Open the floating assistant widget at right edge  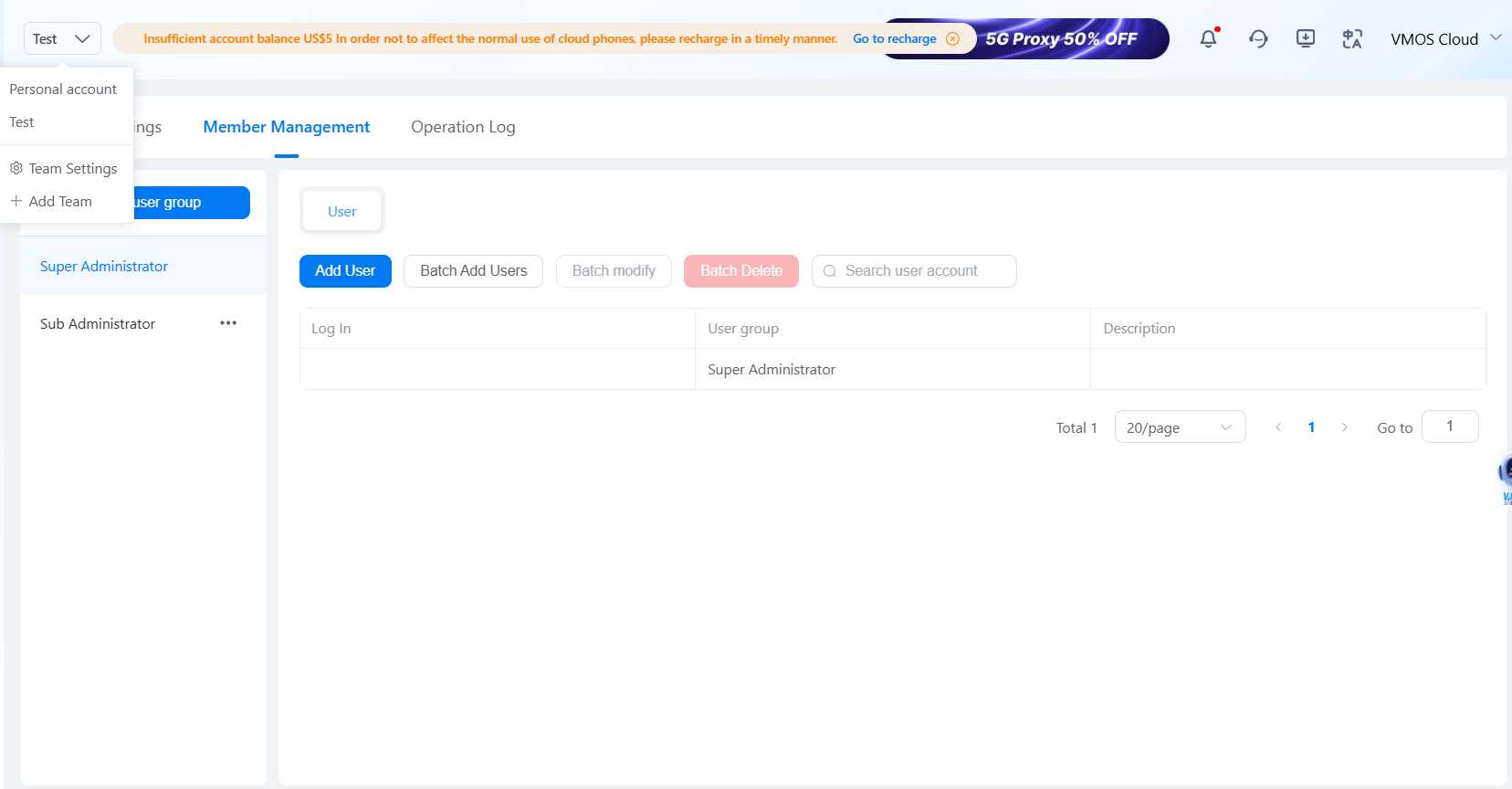1505,480
